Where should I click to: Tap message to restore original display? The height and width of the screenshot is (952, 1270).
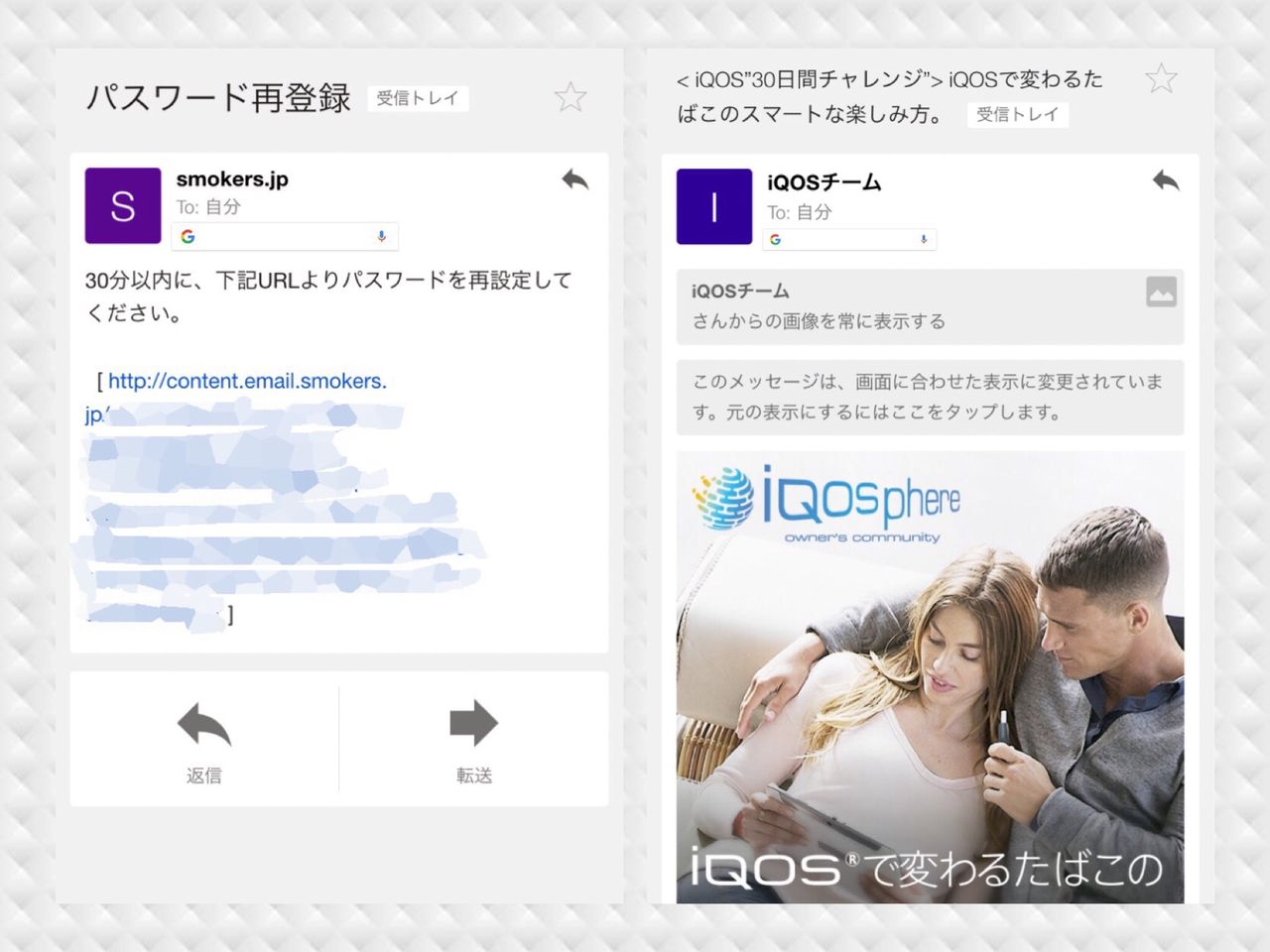tap(930, 397)
